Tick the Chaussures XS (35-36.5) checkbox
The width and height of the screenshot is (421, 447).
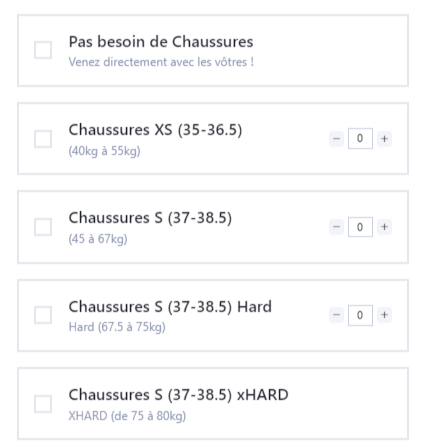tap(43, 139)
